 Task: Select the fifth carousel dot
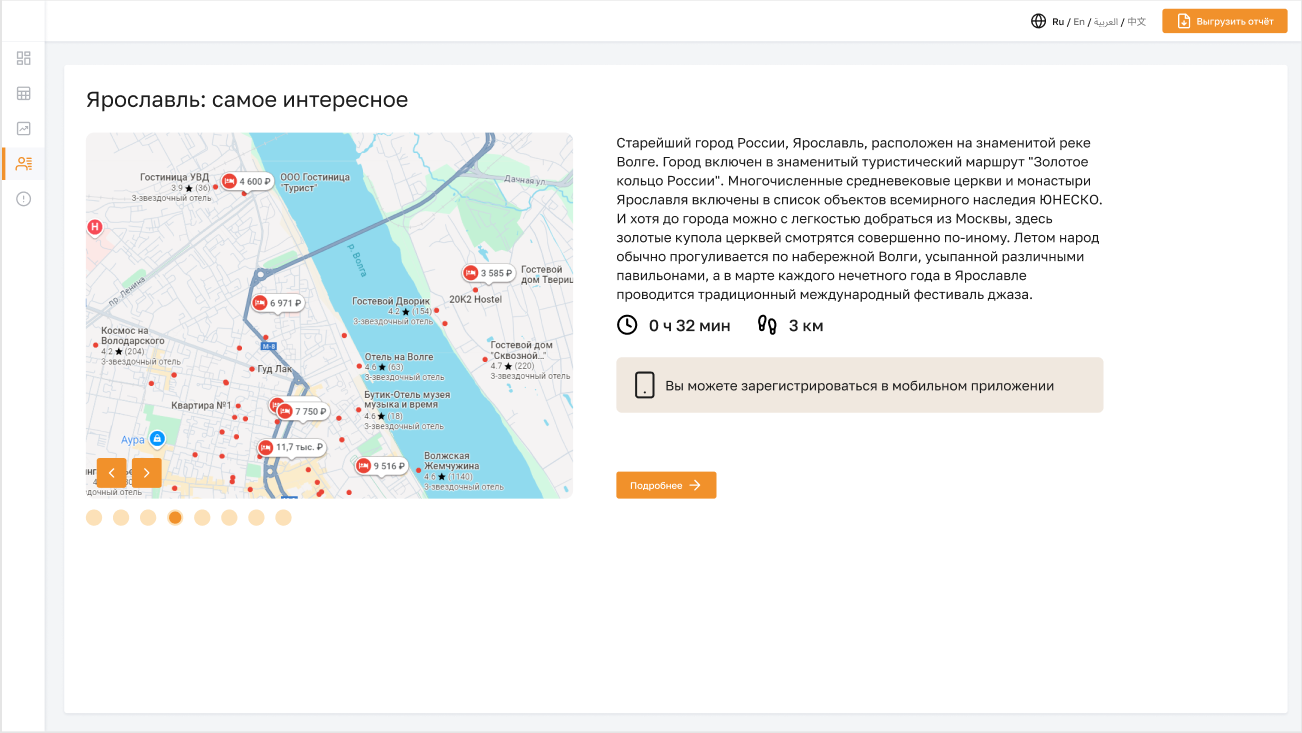coord(202,517)
